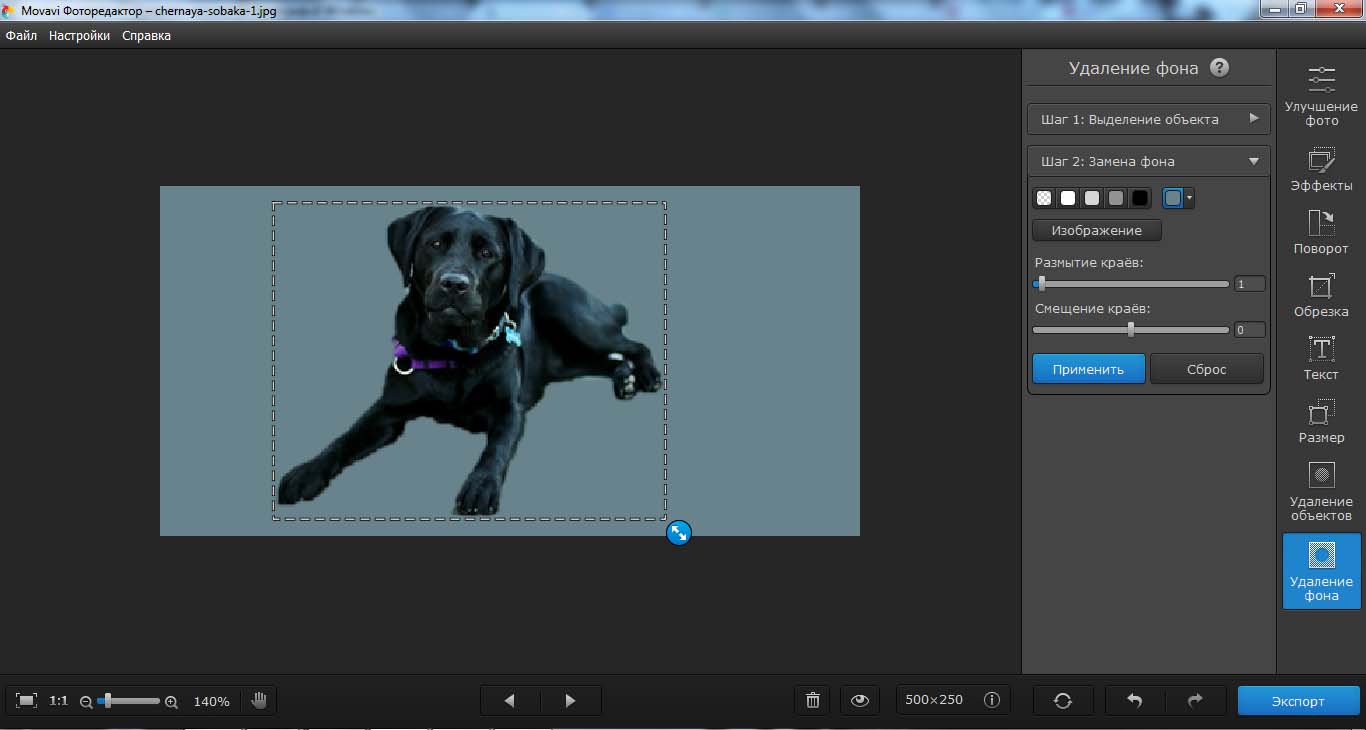Click the zoom level slider
1366x730 pixels.
click(128, 701)
